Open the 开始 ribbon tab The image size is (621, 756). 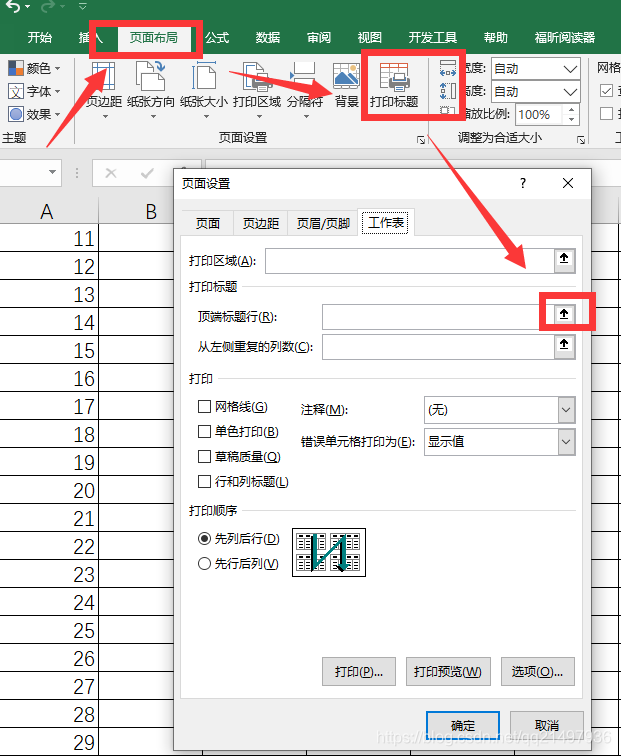[x=40, y=38]
